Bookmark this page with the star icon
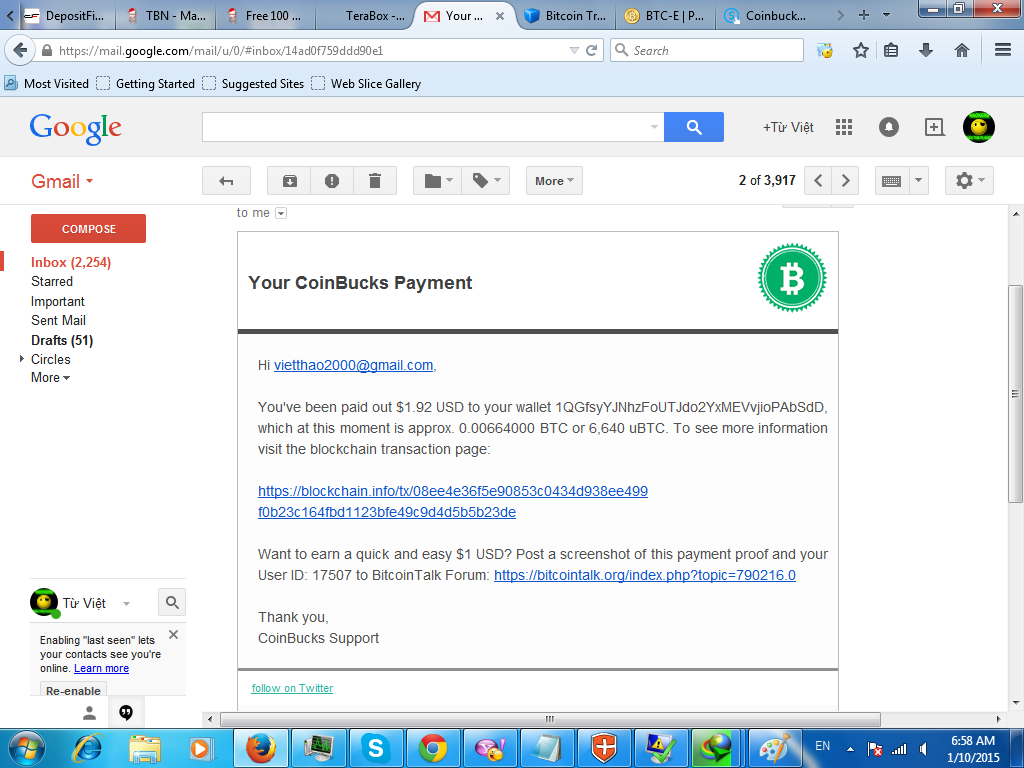Image resolution: width=1024 pixels, height=768 pixels. click(861, 50)
